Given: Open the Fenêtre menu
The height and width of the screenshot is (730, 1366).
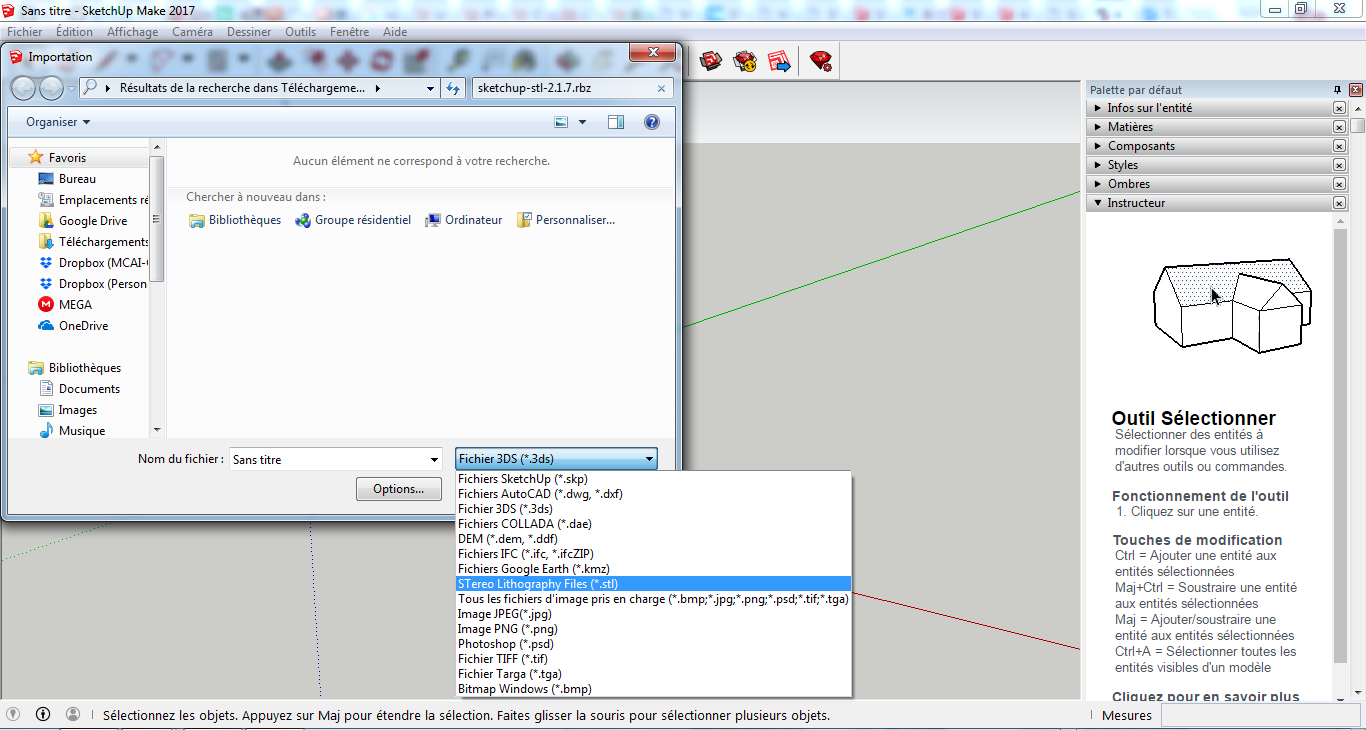Looking at the screenshot, I should (x=349, y=32).
